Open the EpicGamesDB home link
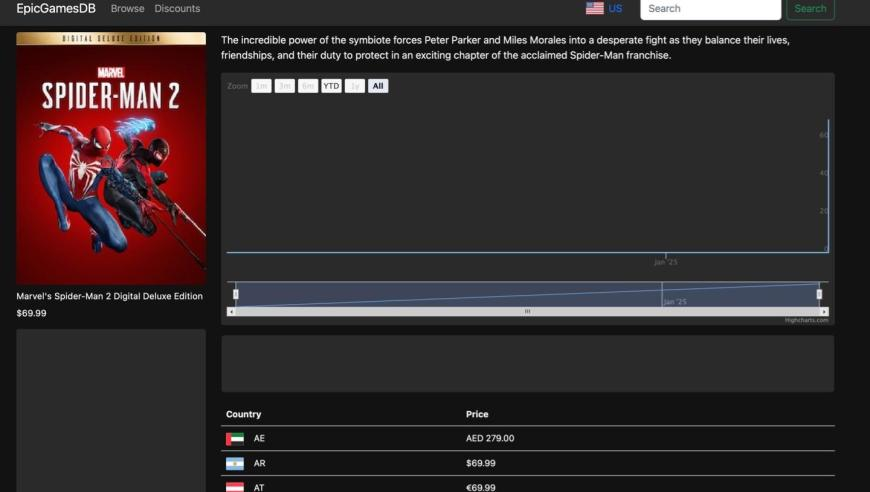Viewport: 870px width, 492px height. coord(56,8)
